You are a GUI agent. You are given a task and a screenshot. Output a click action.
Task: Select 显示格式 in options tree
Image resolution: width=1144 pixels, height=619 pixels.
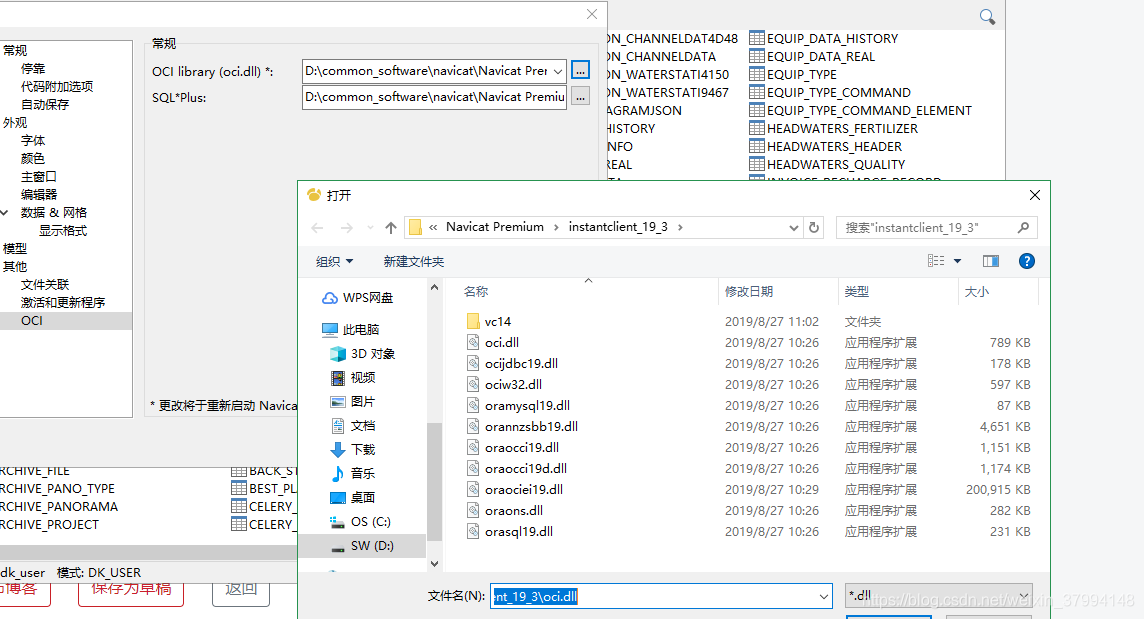(x=63, y=231)
